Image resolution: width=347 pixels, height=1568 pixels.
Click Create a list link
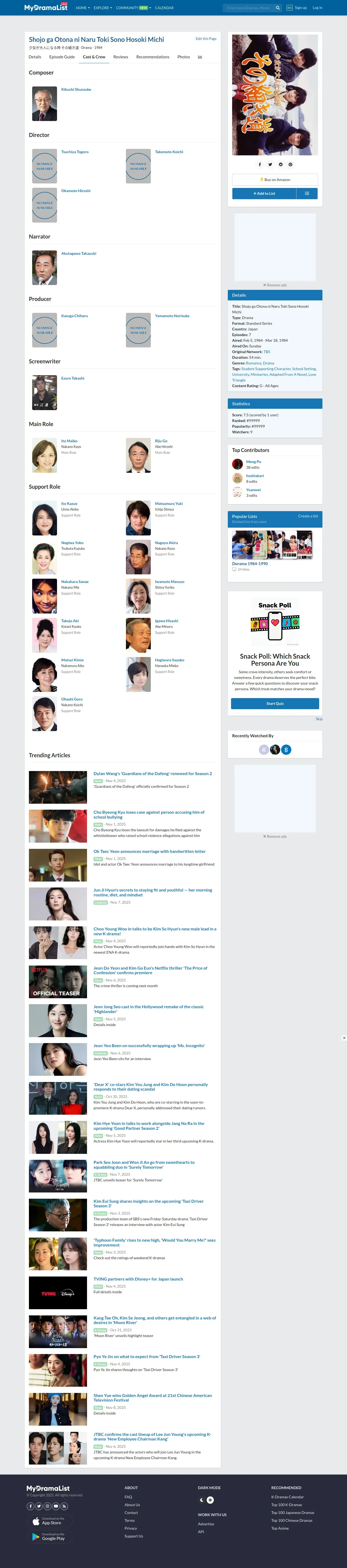coord(308,516)
